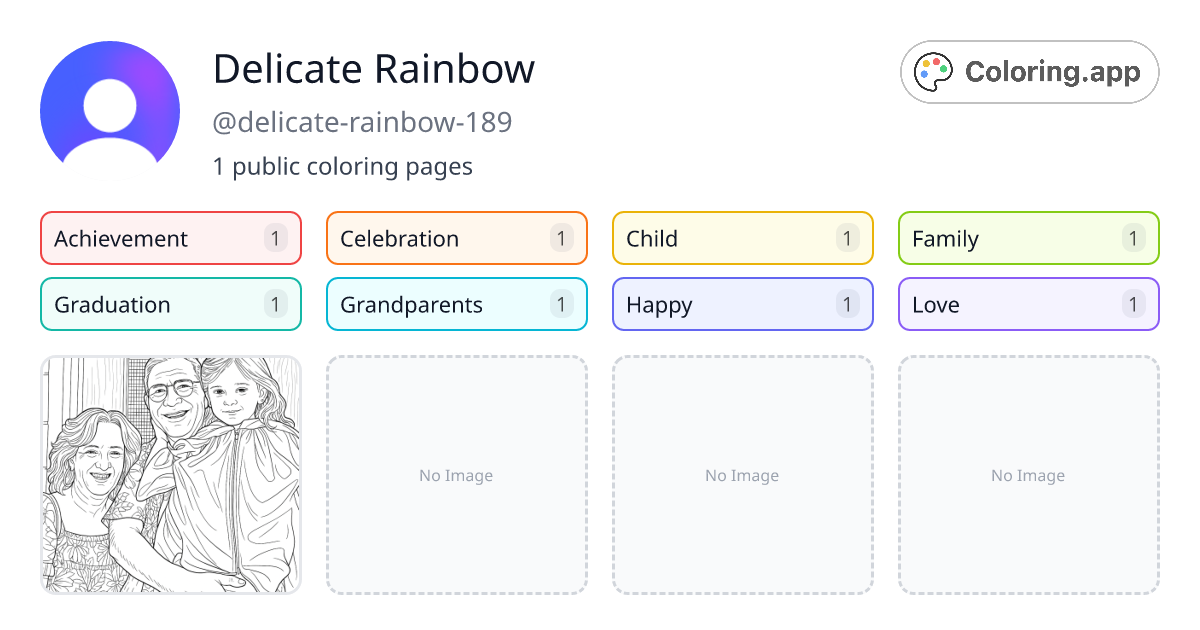Image resolution: width=1200 pixels, height=630 pixels.
Task: Click the Coloring.app palette logo icon
Action: [x=933, y=71]
